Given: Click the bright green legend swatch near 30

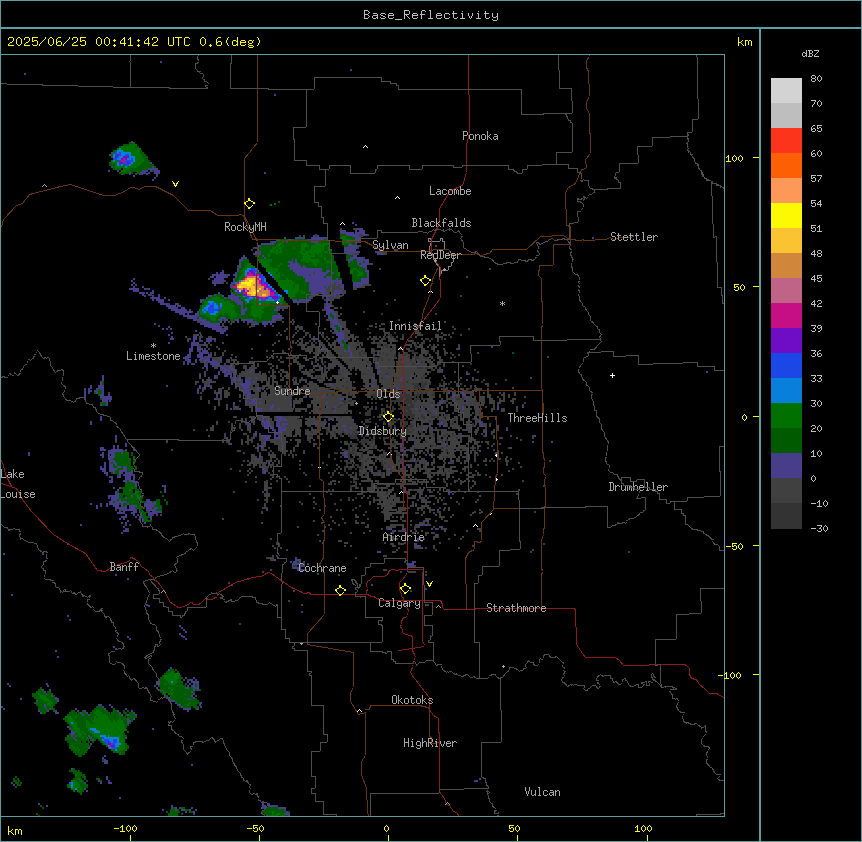Looking at the screenshot, I should [786, 416].
